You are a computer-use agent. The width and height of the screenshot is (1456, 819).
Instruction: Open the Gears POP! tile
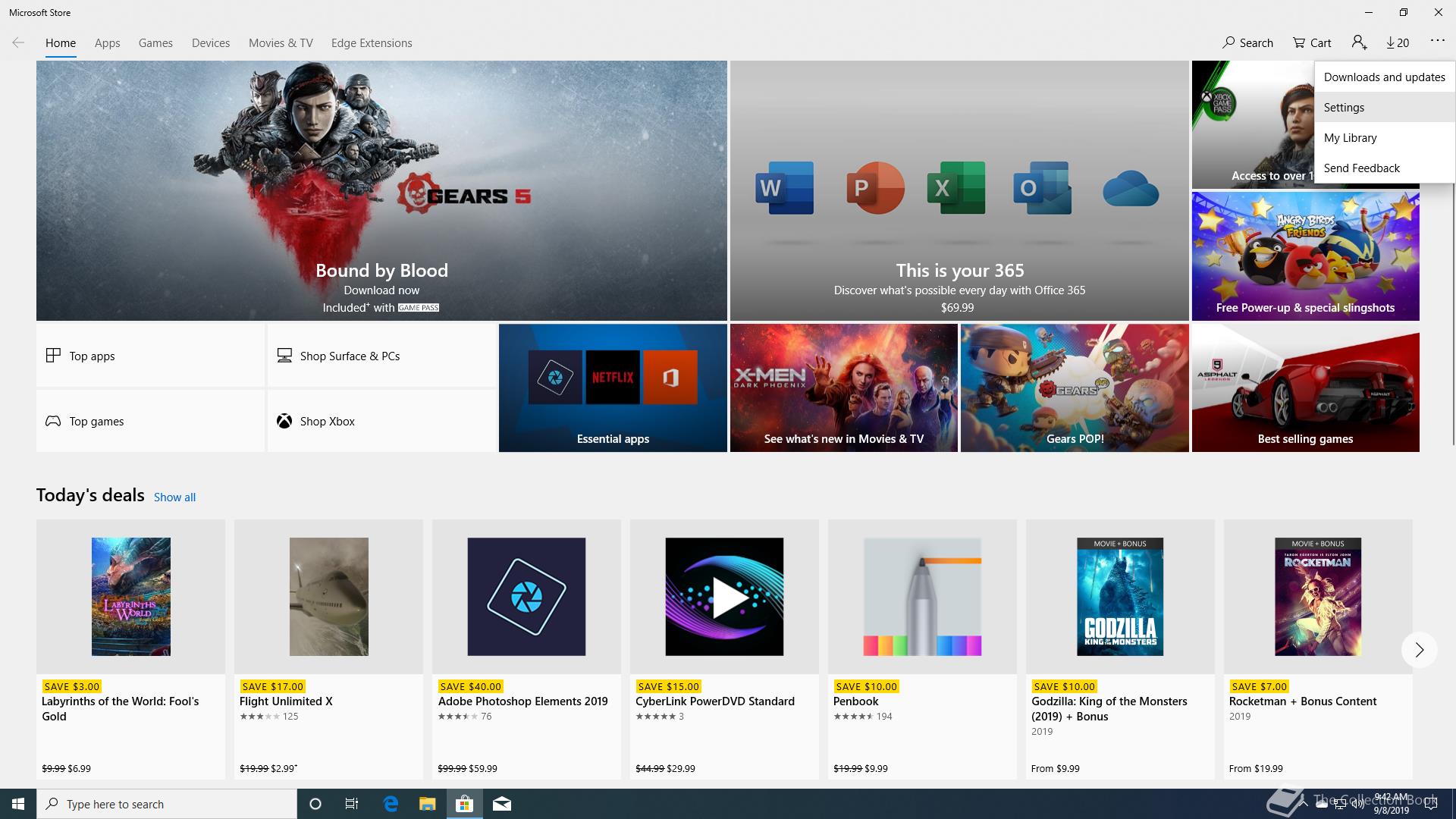click(x=1075, y=388)
